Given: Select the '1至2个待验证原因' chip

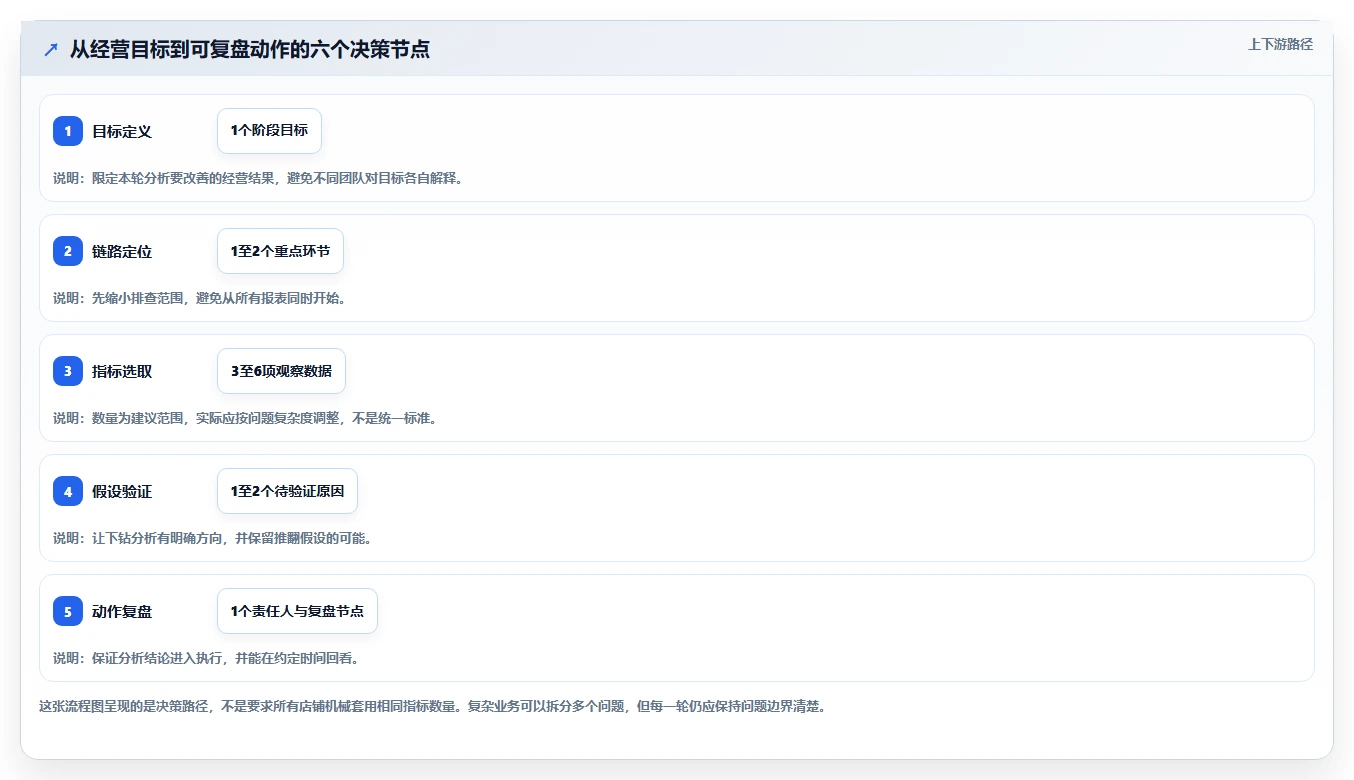Looking at the screenshot, I should [287, 491].
